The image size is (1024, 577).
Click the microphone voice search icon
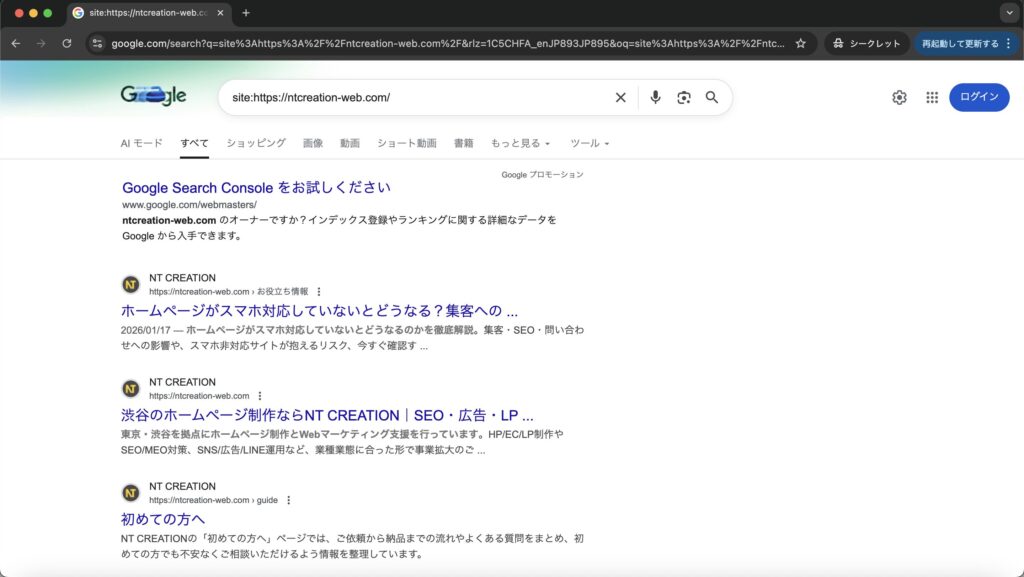pos(655,97)
